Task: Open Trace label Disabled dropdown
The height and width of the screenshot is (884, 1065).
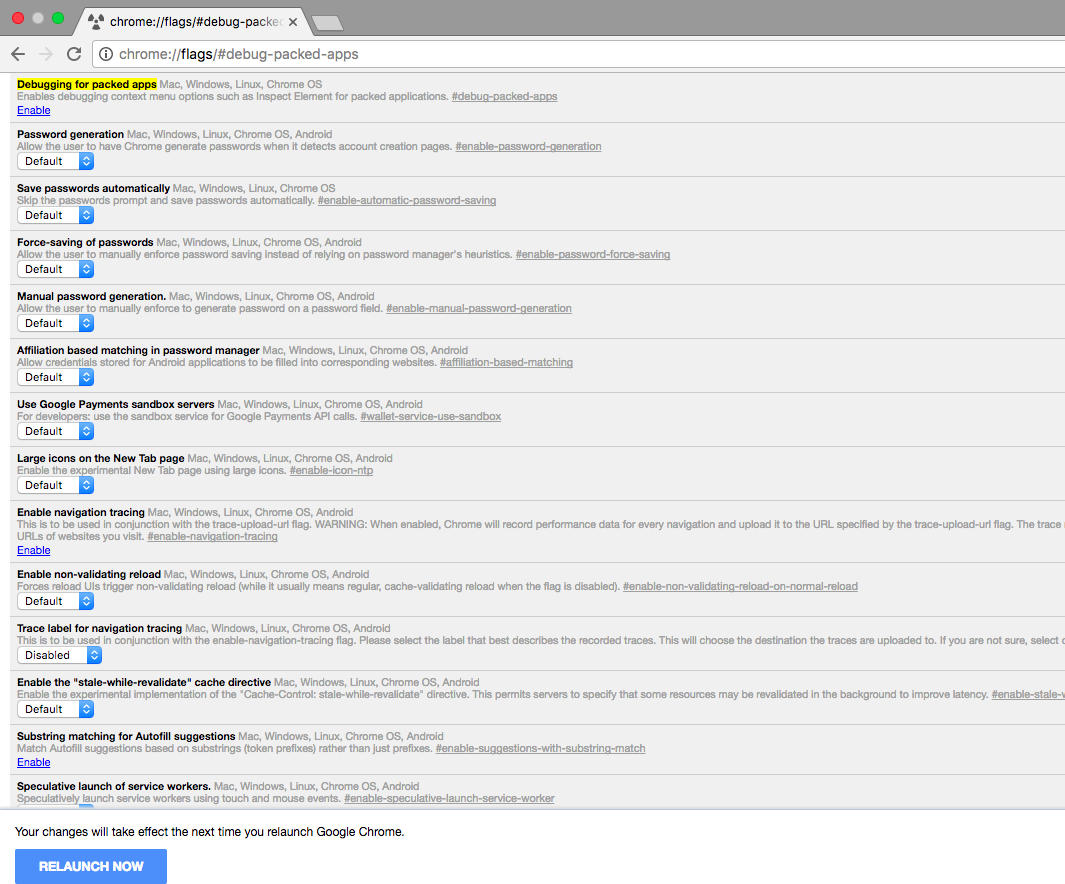Action: pyautogui.click(x=60, y=655)
